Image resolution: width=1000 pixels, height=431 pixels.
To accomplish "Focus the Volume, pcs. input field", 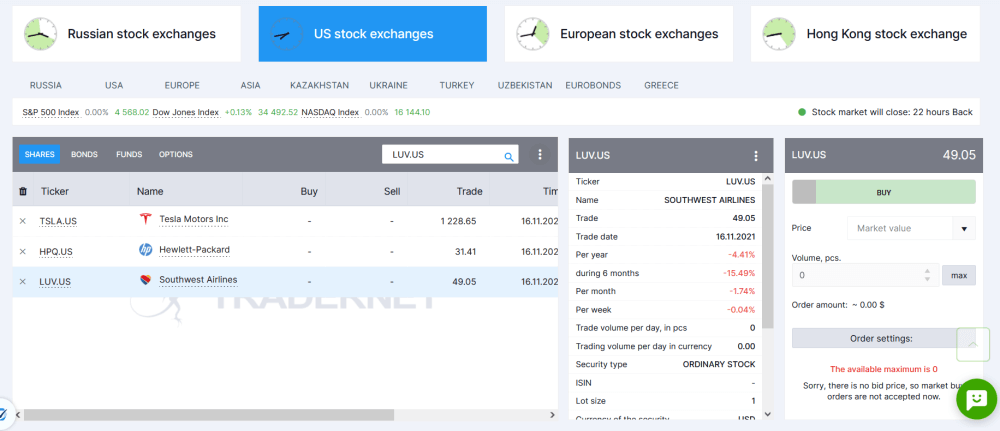I will click(865, 275).
